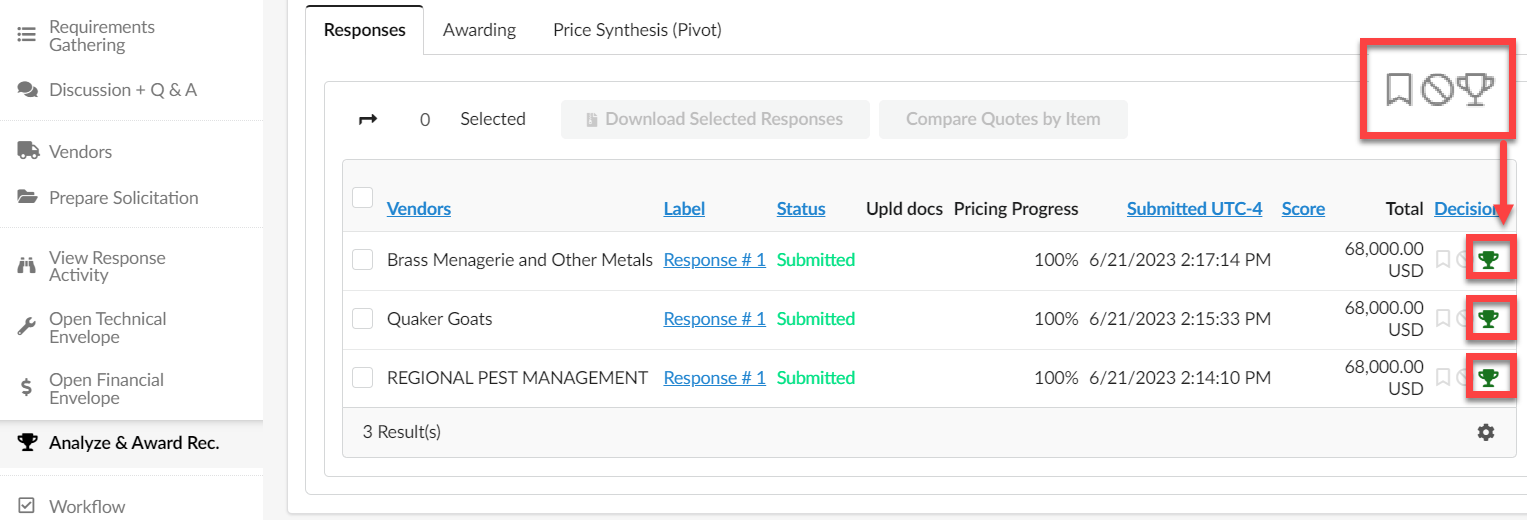Click the arrow icon beside selected count
The height and width of the screenshot is (520, 1527).
pyautogui.click(x=368, y=120)
